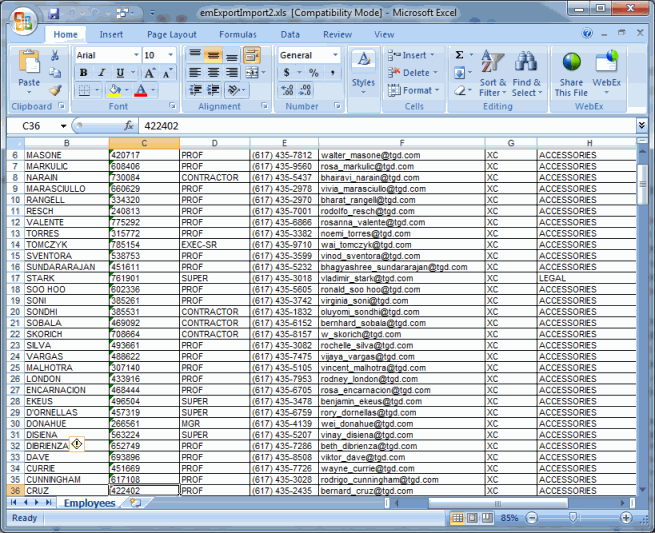Click the Office Button orb
Screen dimensions: 655x533
click(23, 21)
